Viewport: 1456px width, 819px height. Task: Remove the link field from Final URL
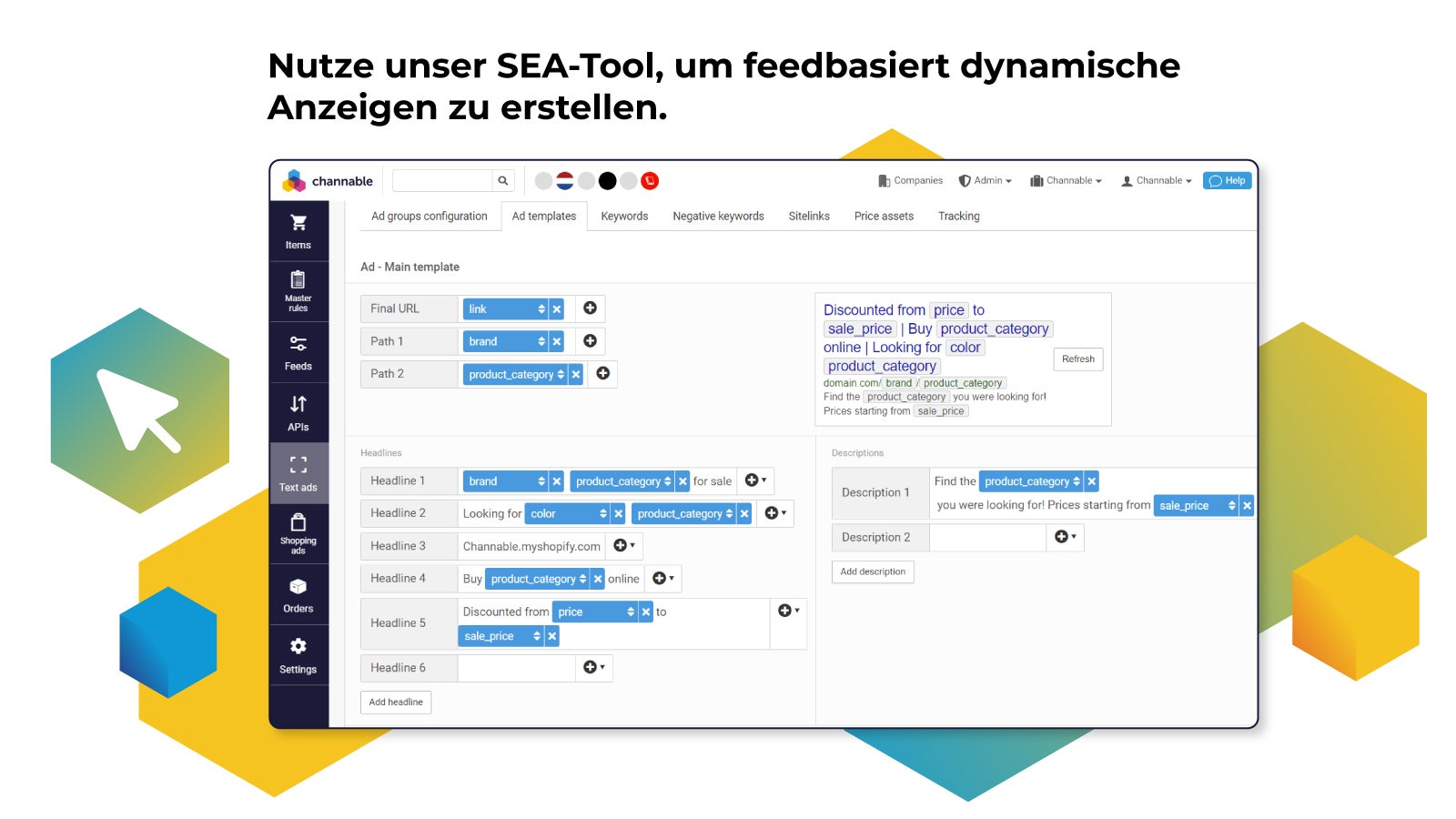pyautogui.click(x=557, y=309)
